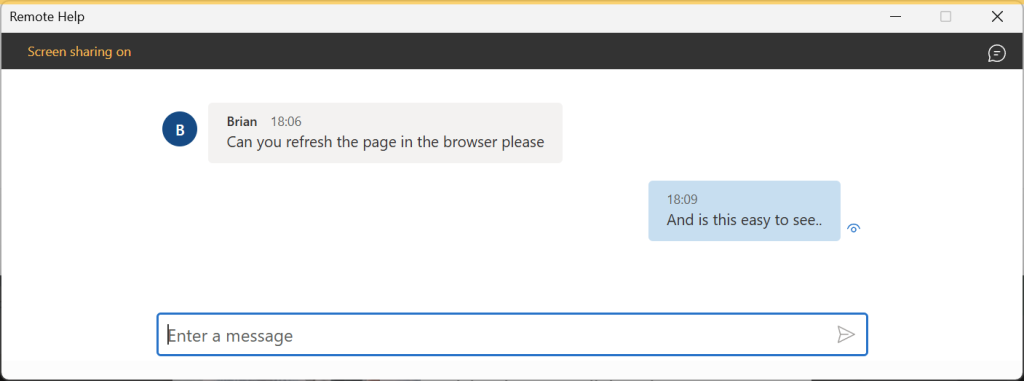This screenshot has height=381, width=1024.
Task: Focus the Enter a message field
Action: pos(512,335)
